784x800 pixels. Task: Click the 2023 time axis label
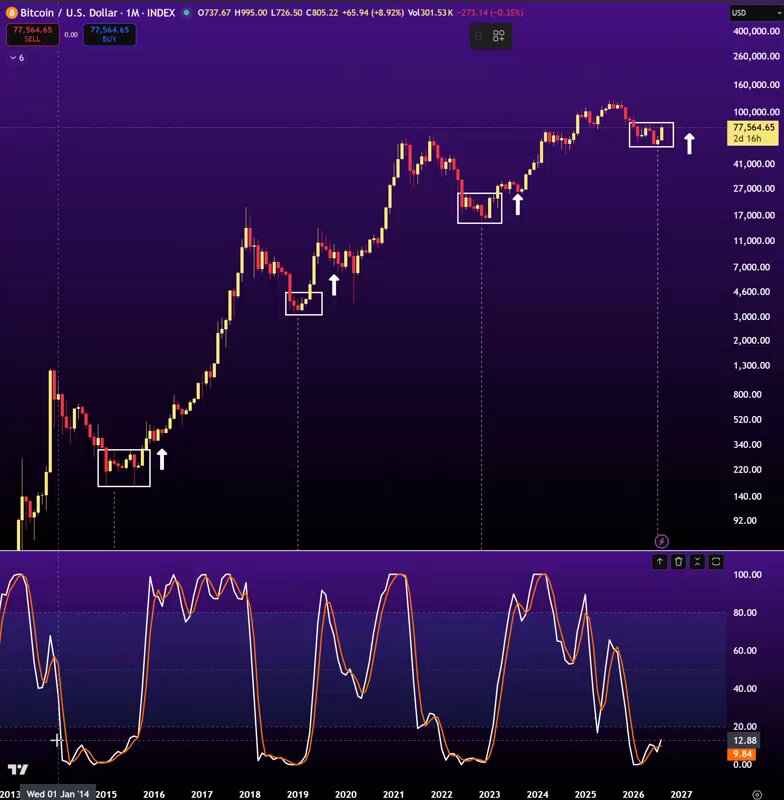(x=489, y=794)
